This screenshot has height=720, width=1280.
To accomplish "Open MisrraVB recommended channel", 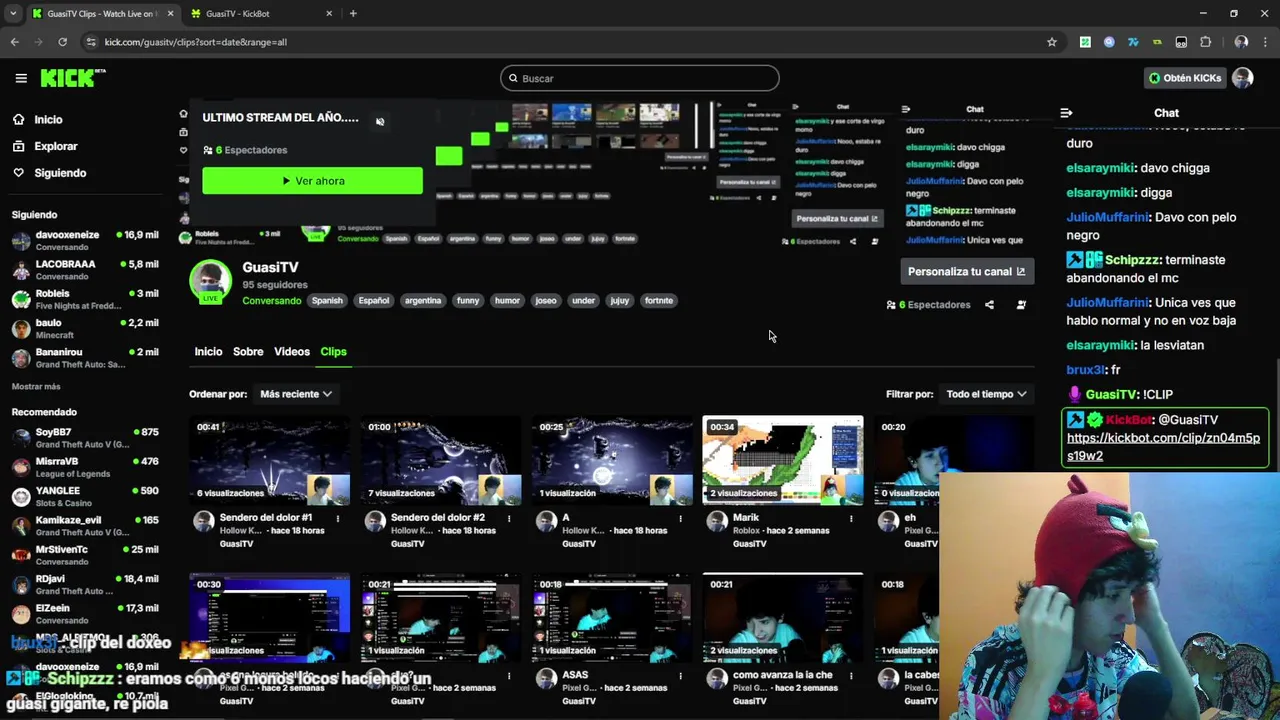I will [x=85, y=467].
